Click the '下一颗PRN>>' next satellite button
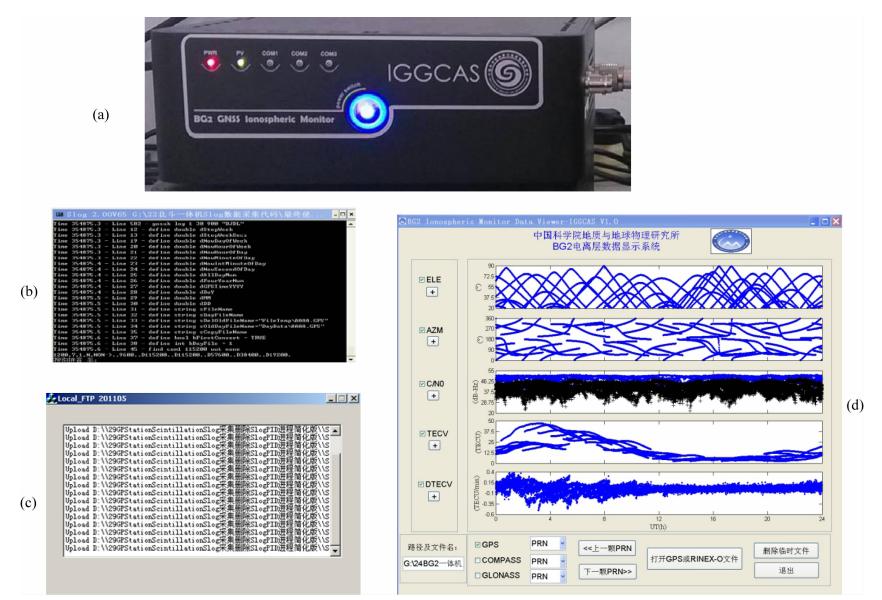The width and height of the screenshot is (882, 600). click(607, 571)
